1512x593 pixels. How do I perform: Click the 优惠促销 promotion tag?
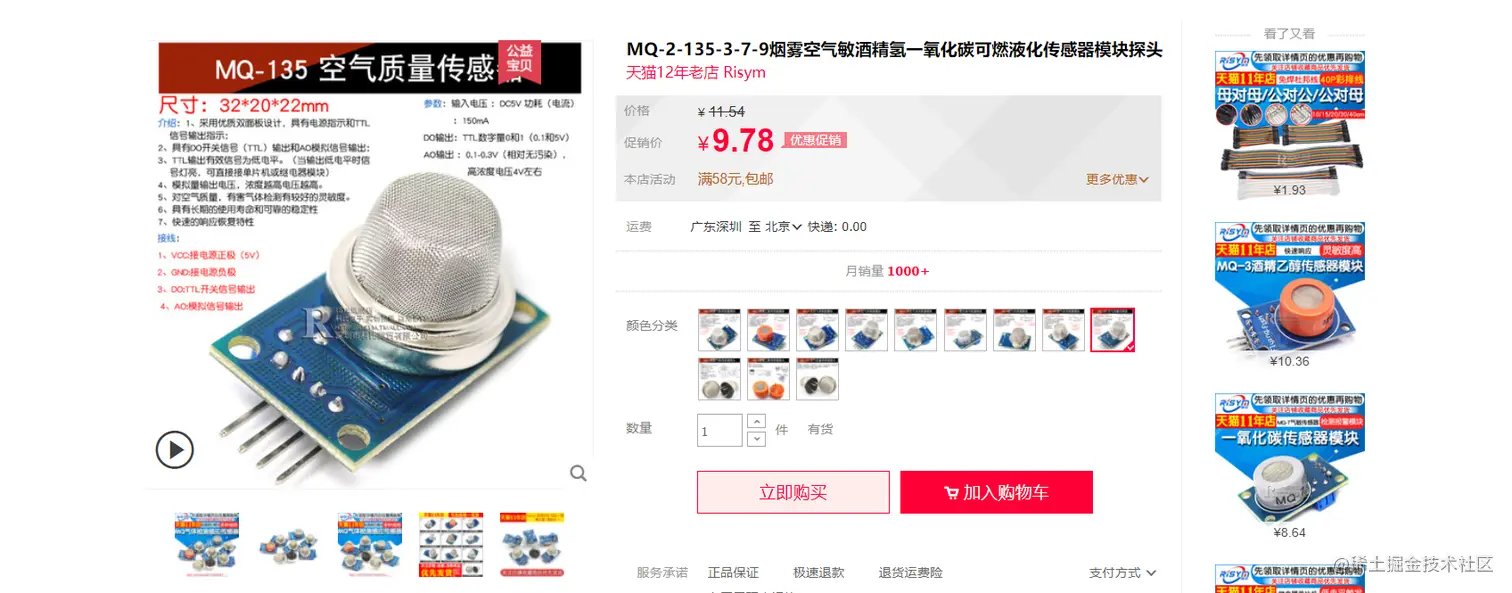point(815,140)
